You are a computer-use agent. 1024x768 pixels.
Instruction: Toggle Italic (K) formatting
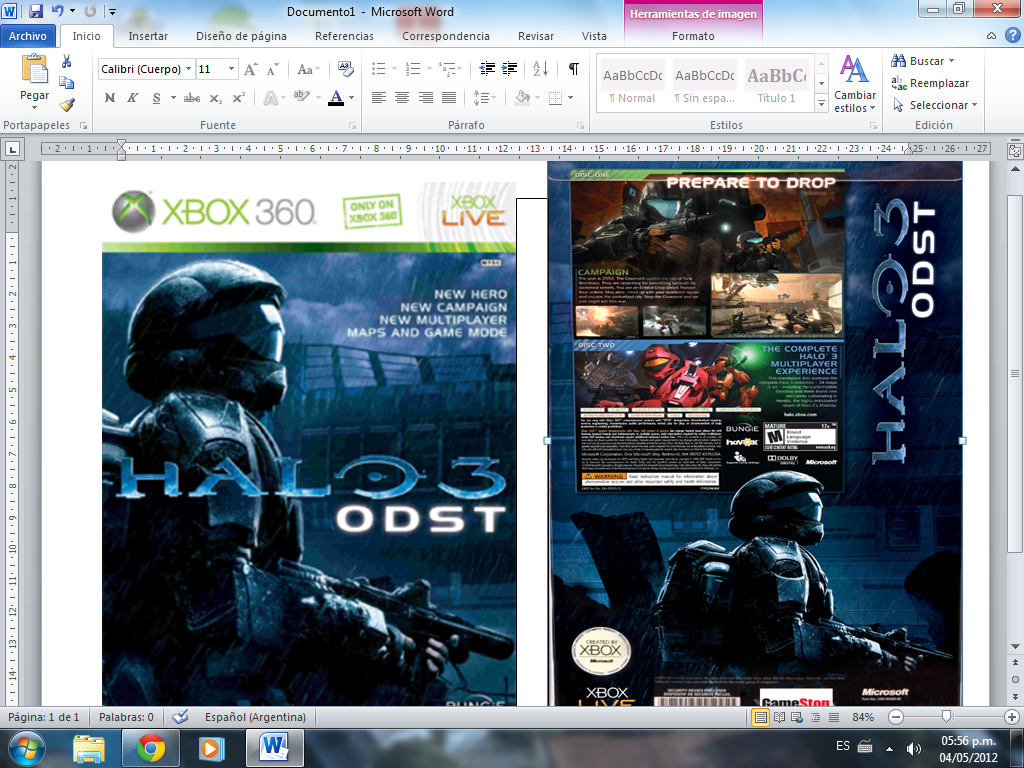[x=133, y=98]
